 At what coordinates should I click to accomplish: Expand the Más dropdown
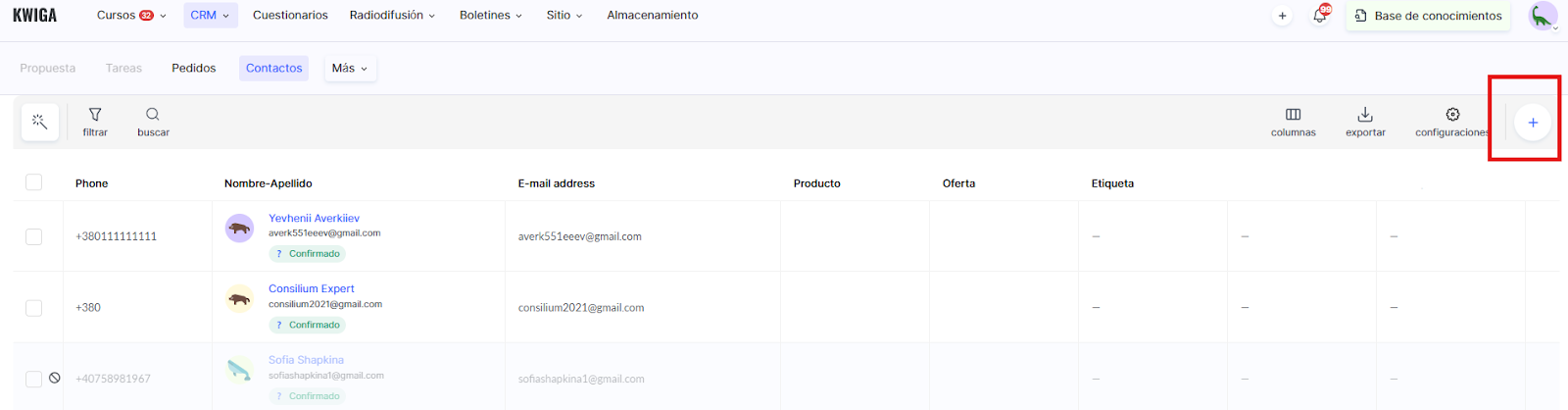tap(350, 69)
